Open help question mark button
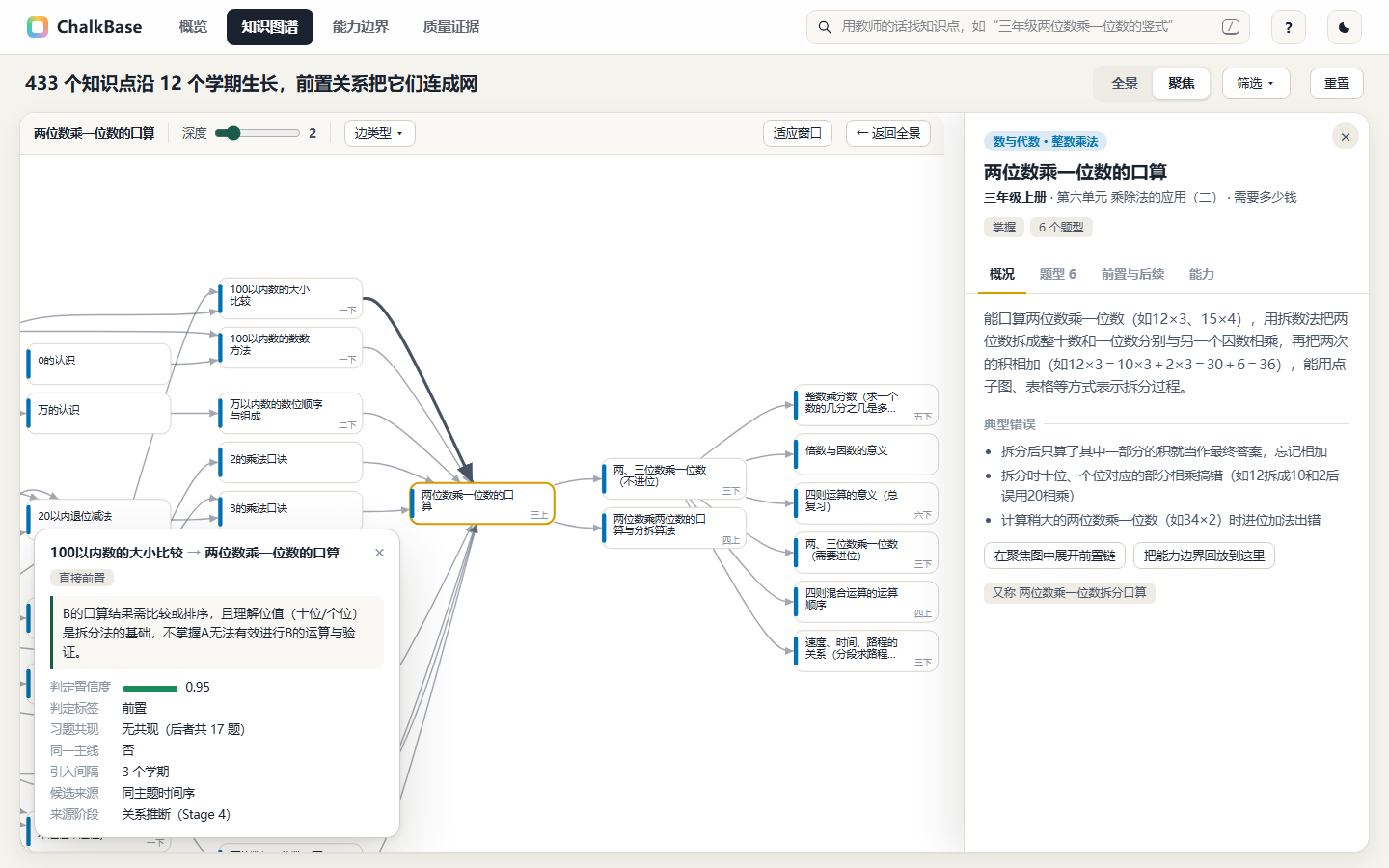 (x=1288, y=27)
